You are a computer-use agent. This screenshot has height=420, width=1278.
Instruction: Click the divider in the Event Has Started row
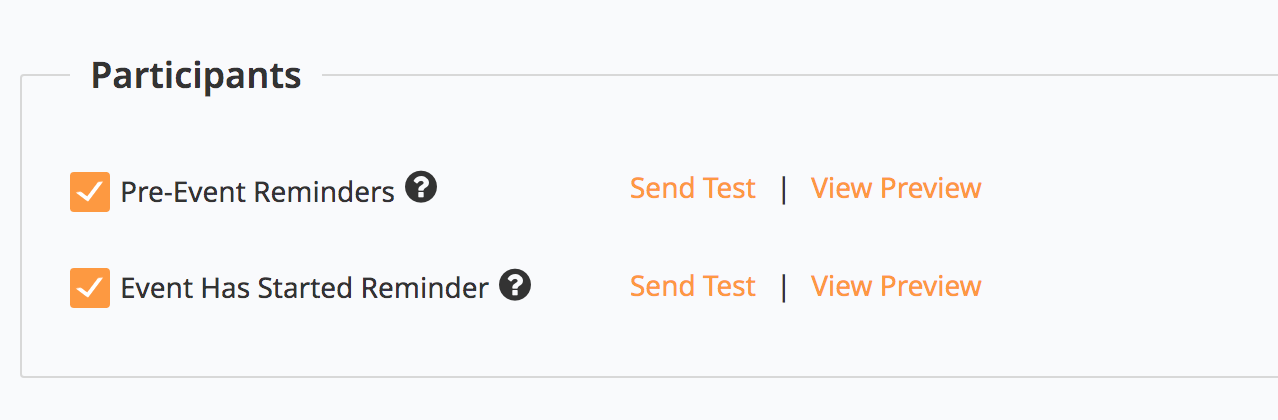click(784, 287)
